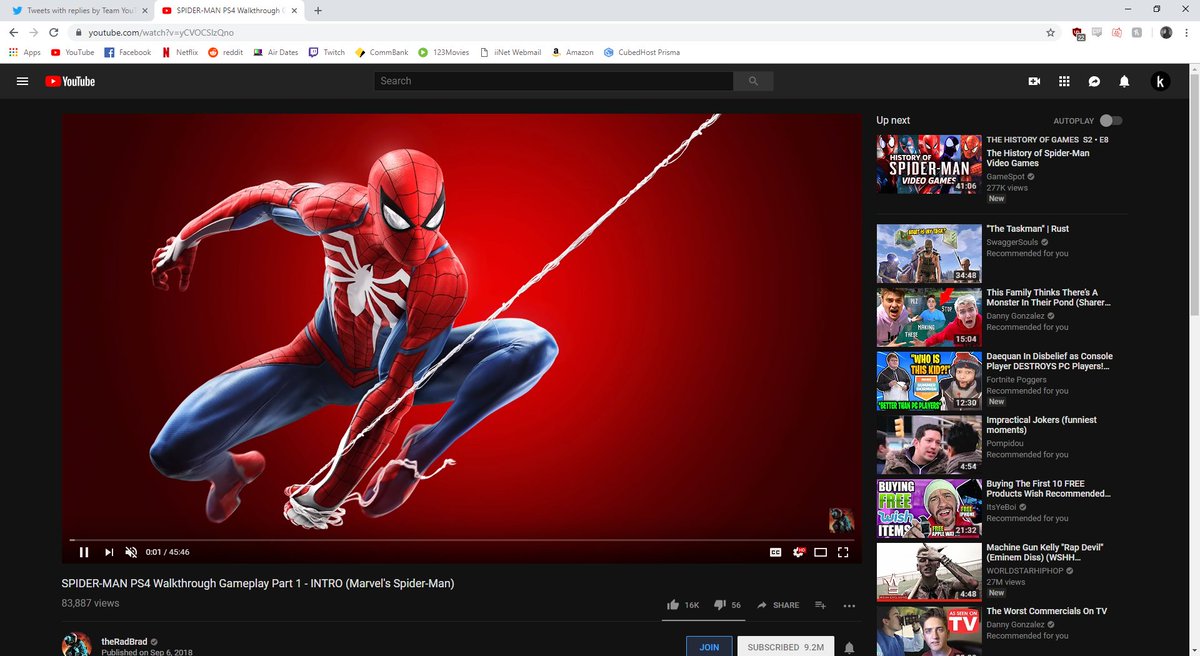Toggle channel notification bell beside Subscribed
The height and width of the screenshot is (656, 1200).
point(850,647)
